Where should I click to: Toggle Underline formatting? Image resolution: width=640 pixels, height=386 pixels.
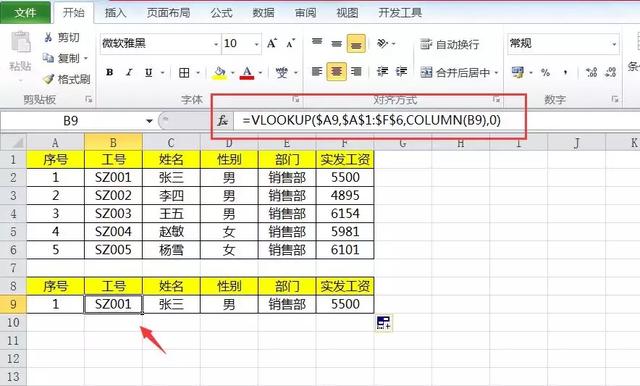(x=149, y=73)
